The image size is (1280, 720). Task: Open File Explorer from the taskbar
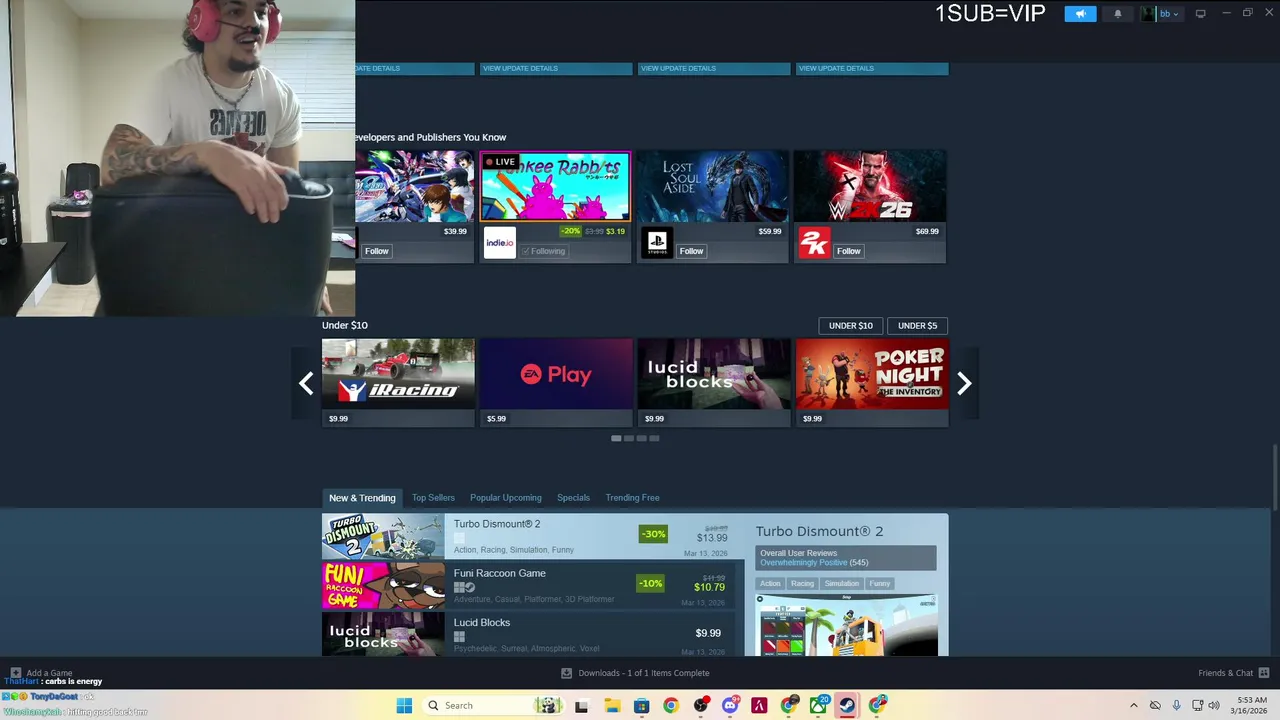(612, 706)
